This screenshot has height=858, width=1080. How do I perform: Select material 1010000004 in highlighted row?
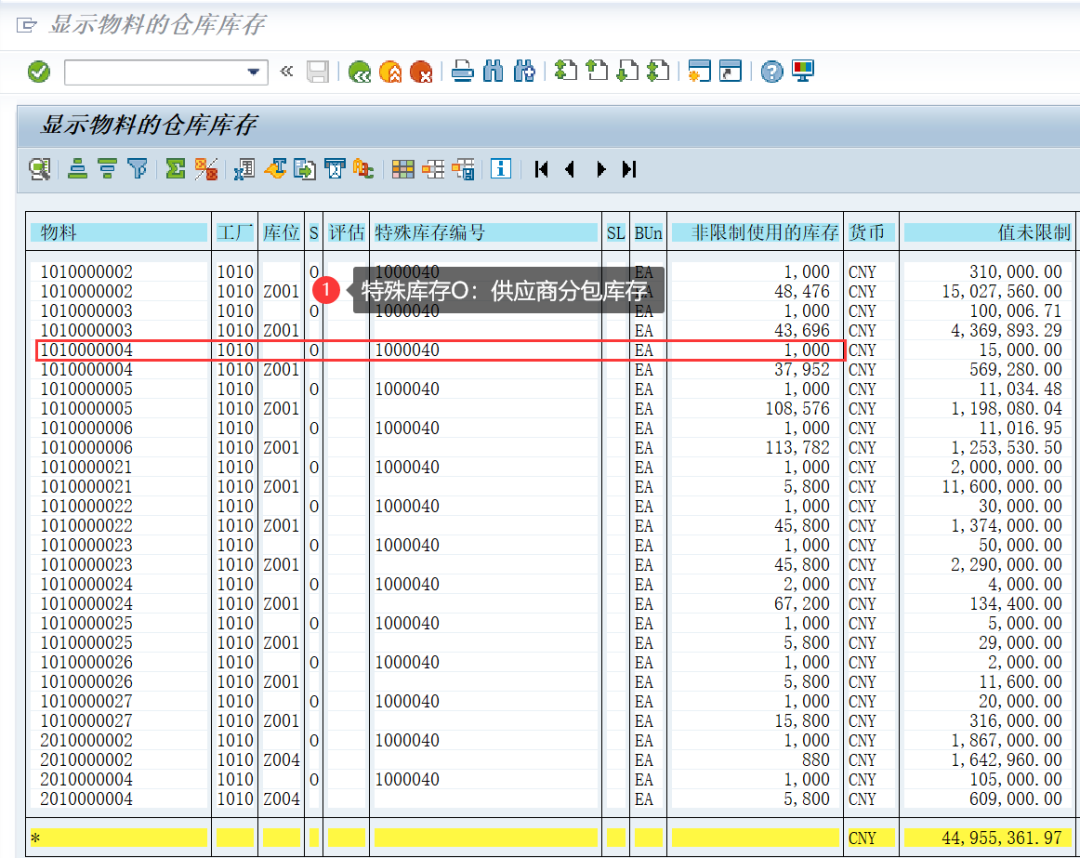[87, 350]
